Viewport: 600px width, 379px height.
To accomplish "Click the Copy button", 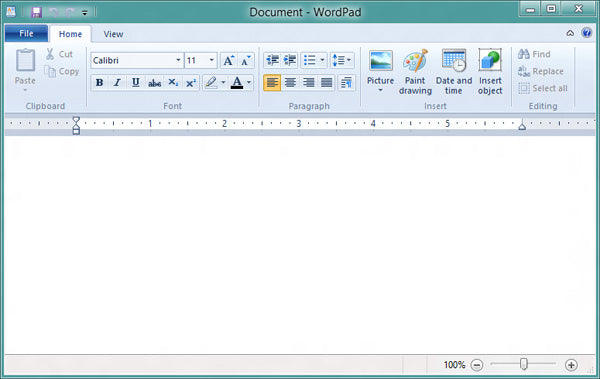I will point(62,71).
